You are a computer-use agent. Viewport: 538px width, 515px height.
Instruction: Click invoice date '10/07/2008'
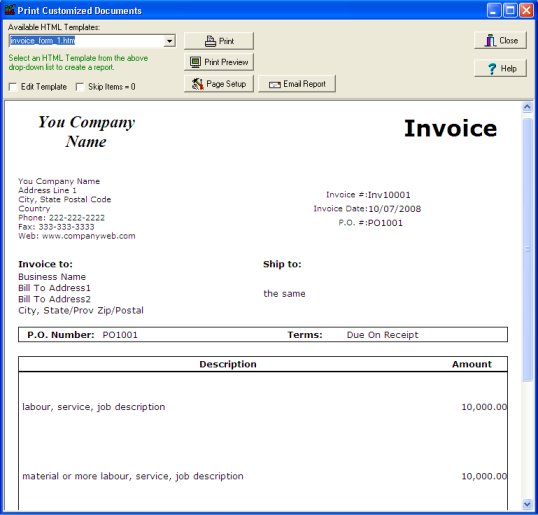(395, 209)
